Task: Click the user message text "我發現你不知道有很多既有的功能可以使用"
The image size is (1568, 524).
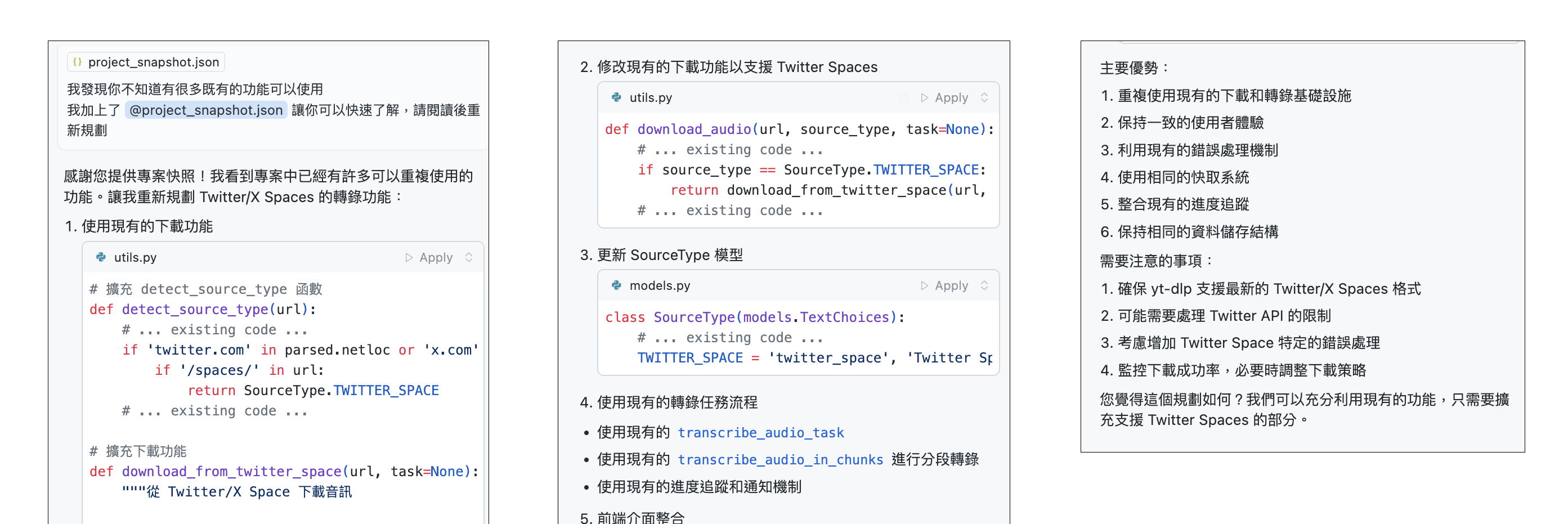Action: pyautogui.click(x=195, y=89)
